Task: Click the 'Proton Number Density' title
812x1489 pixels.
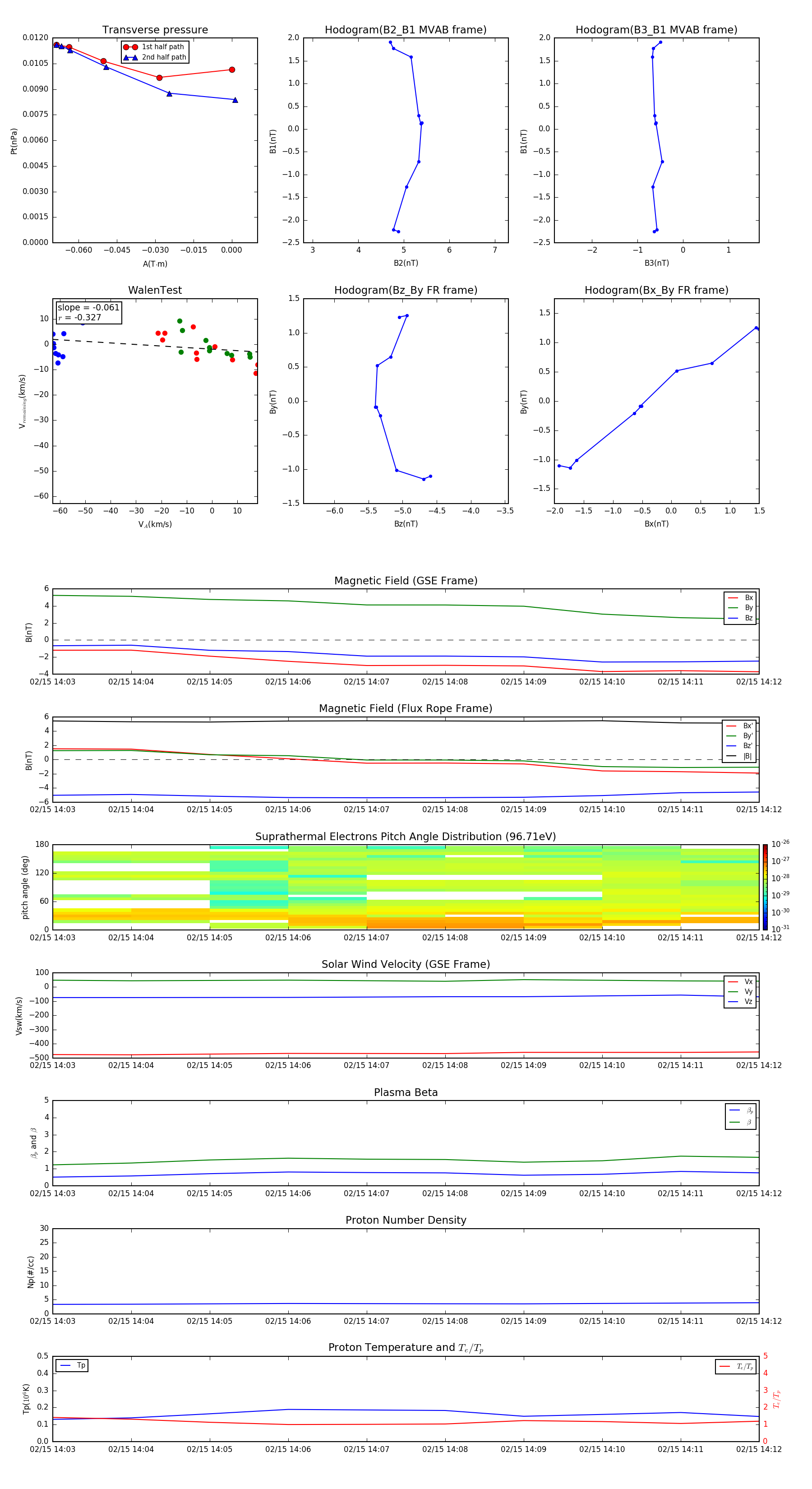Action: (x=406, y=1220)
